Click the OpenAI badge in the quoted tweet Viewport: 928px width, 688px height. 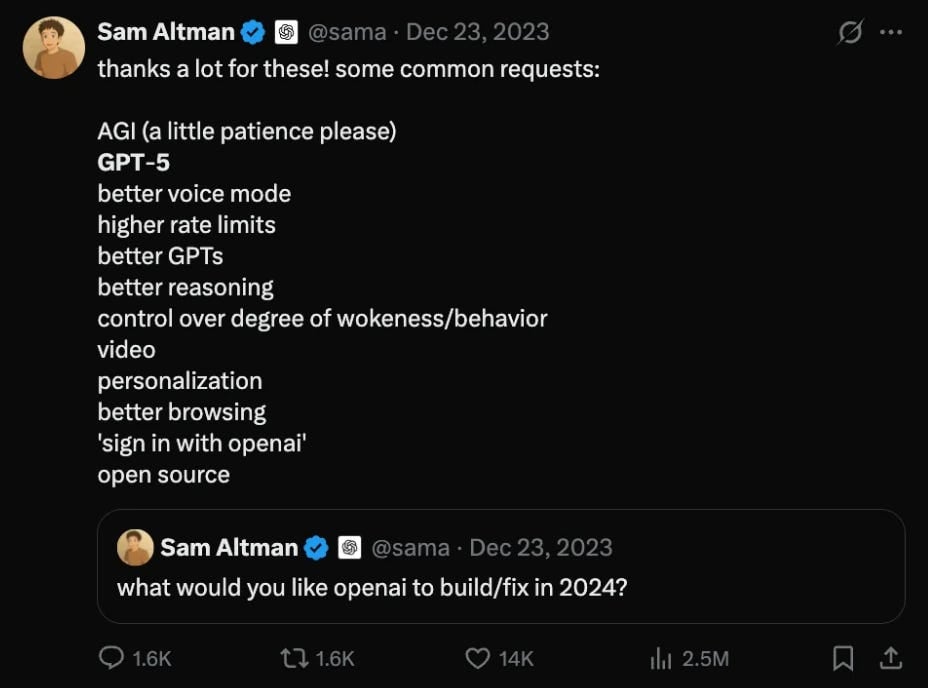coord(349,548)
